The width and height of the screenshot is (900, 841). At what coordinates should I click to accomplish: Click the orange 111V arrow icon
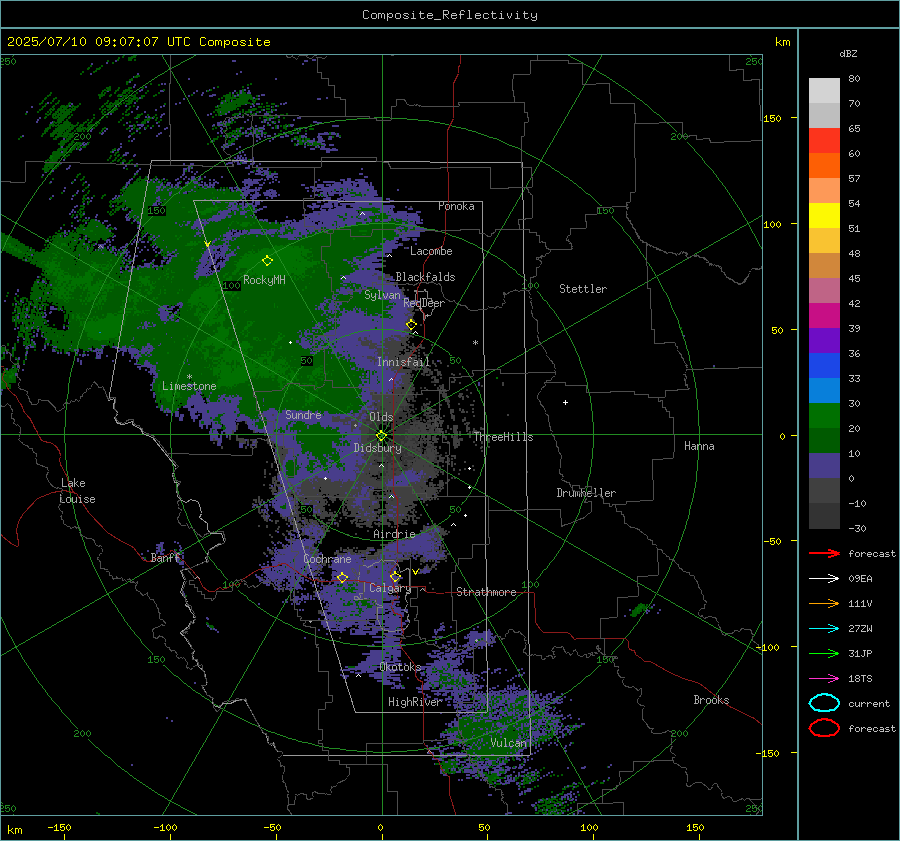pyautogui.click(x=824, y=603)
